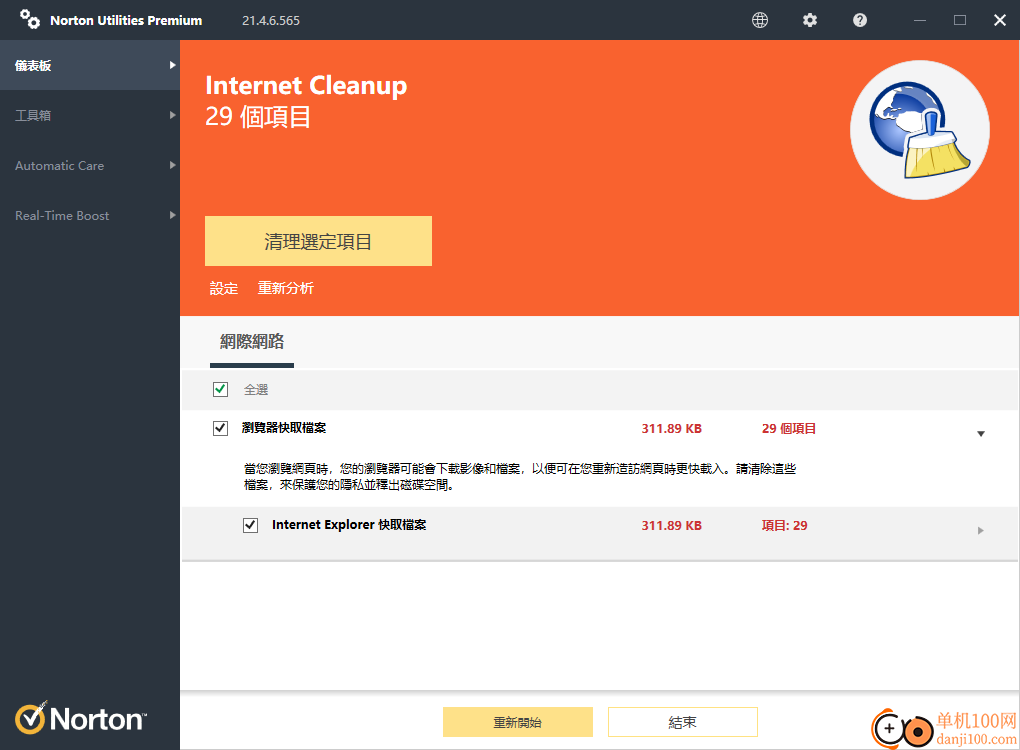
Task: Click the Internet Cleanup title
Action: pyautogui.click(x=306, y=86)
